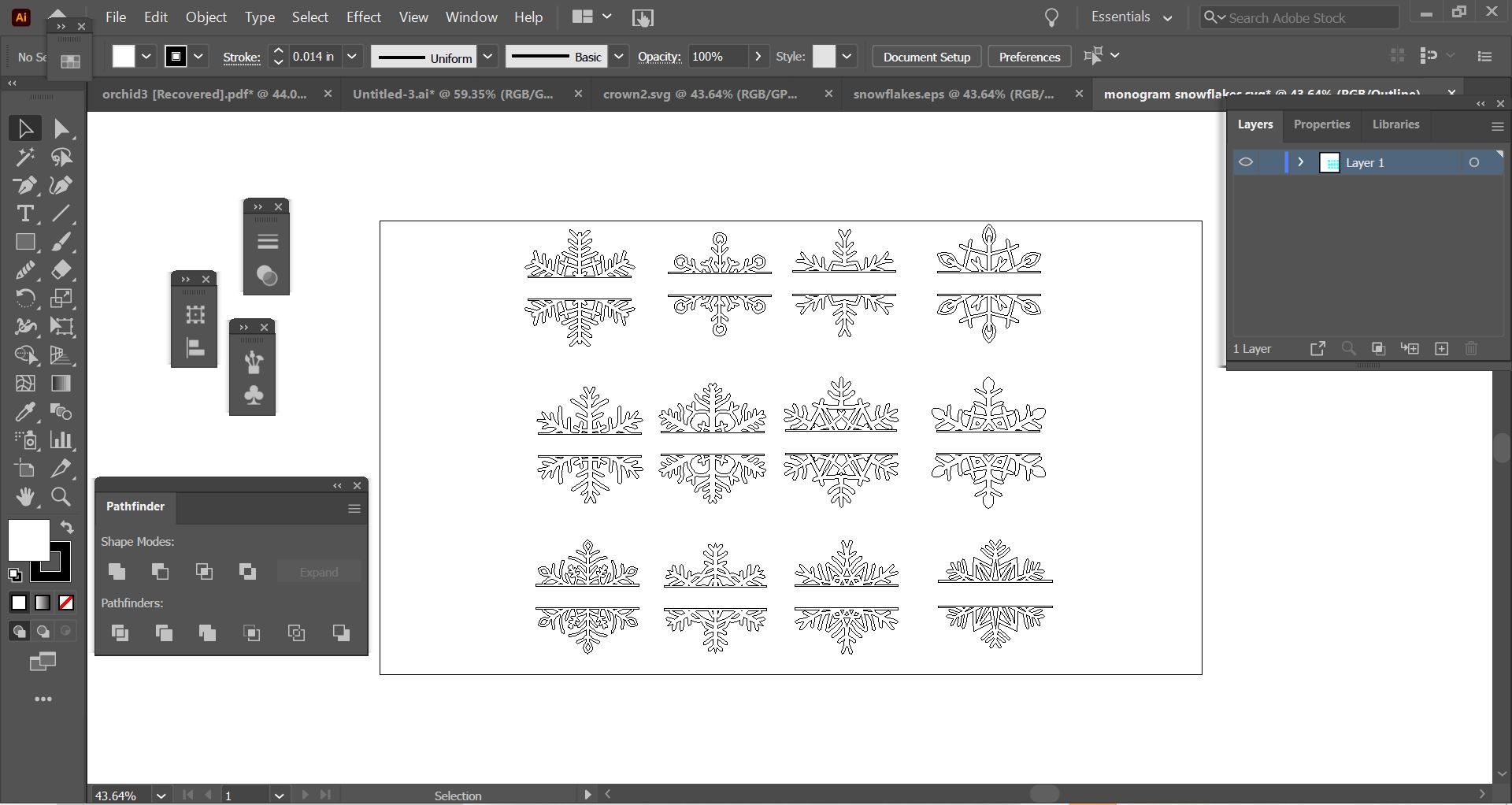Enable the Intersect shape mode
The height and width of the screenshot is (805, 1512).
click(204, 571)
